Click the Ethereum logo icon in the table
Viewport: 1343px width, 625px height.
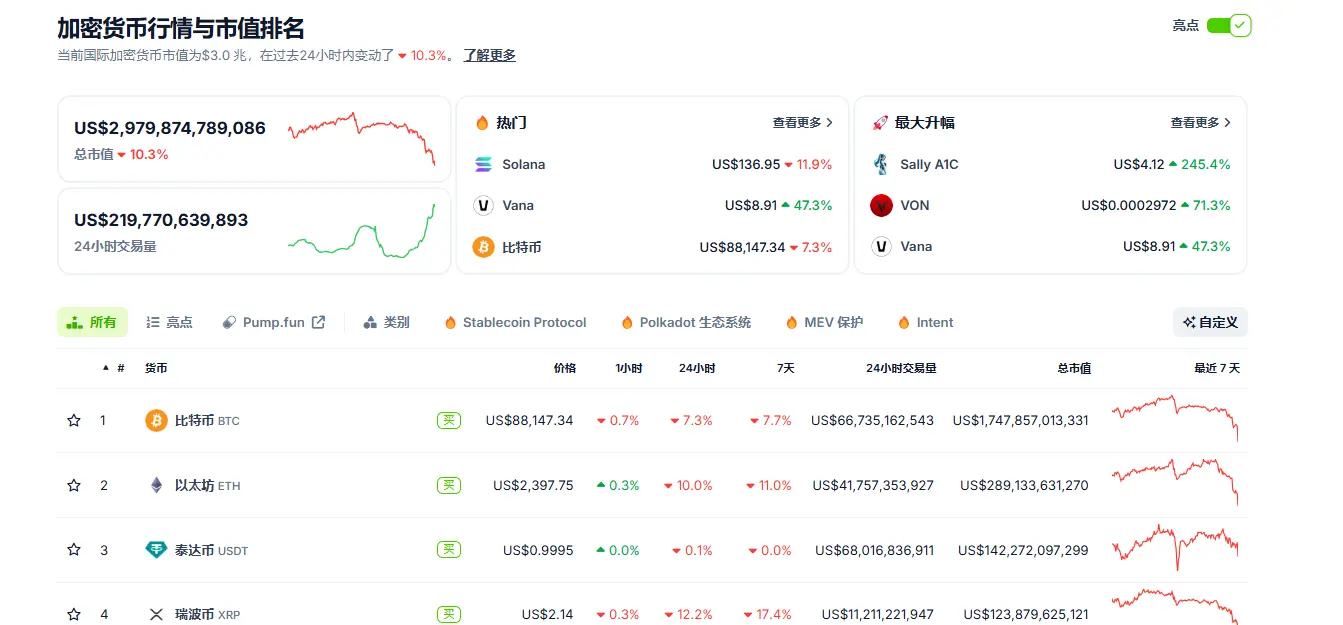tap(156, 485)
